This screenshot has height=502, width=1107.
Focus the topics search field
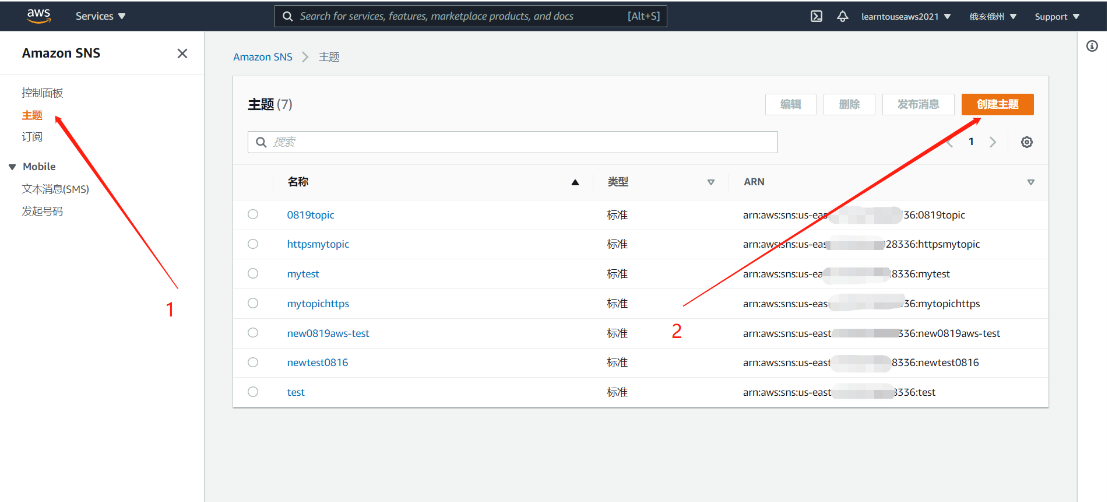tap(513, 142)
